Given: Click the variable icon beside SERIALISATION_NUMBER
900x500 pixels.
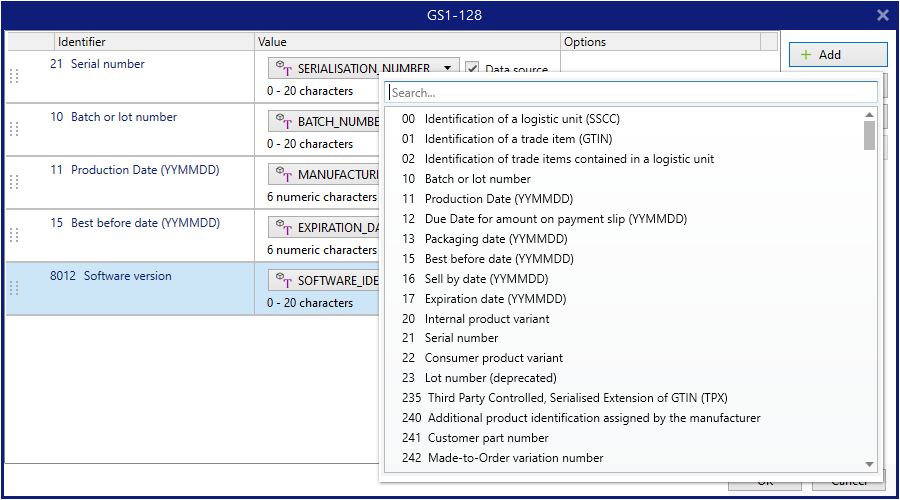Looking at the screenshot, I should tap(284, 68).
